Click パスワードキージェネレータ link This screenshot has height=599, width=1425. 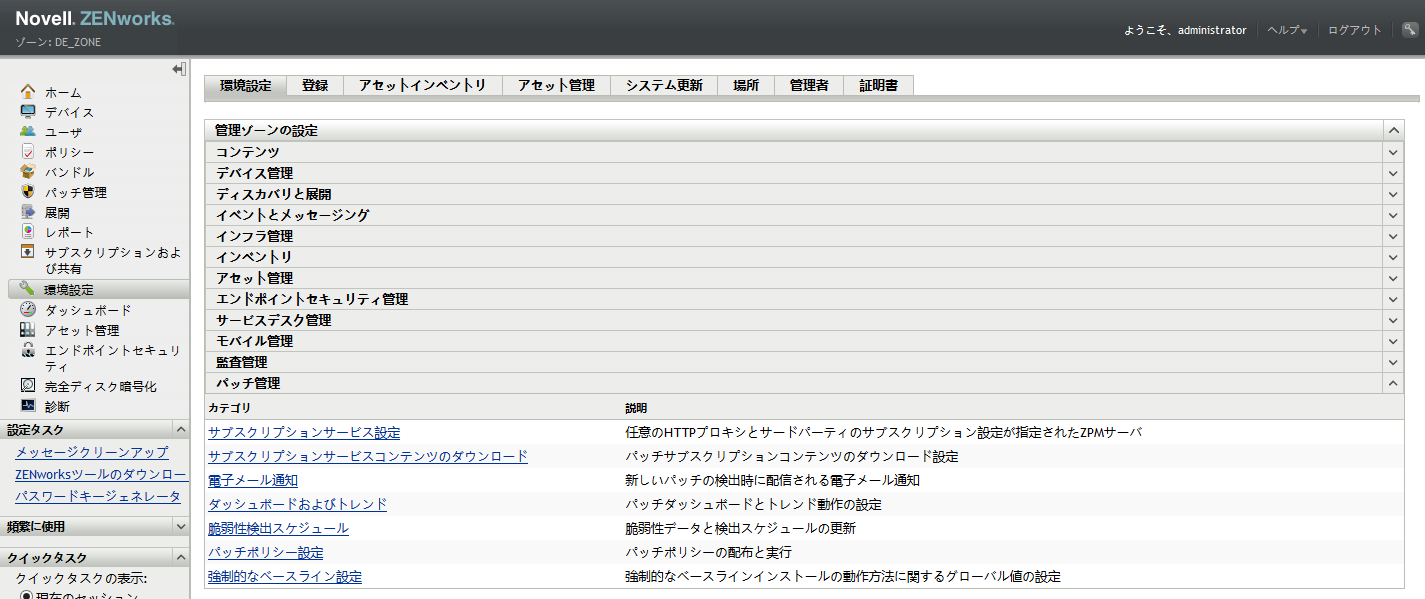98,497
